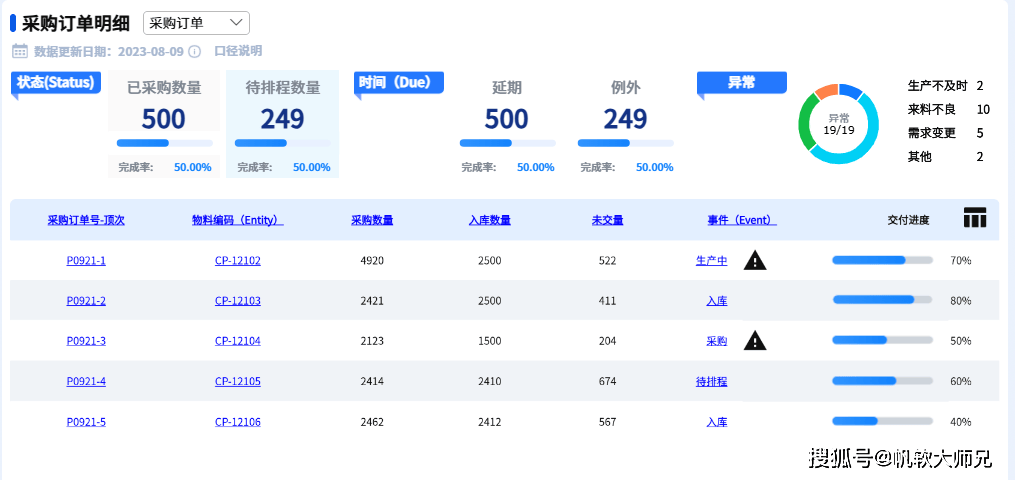Sort by 采购订单号-顶次 column header
The width and height of the screenshot is (1015, 480).
(x=86, y=220)
